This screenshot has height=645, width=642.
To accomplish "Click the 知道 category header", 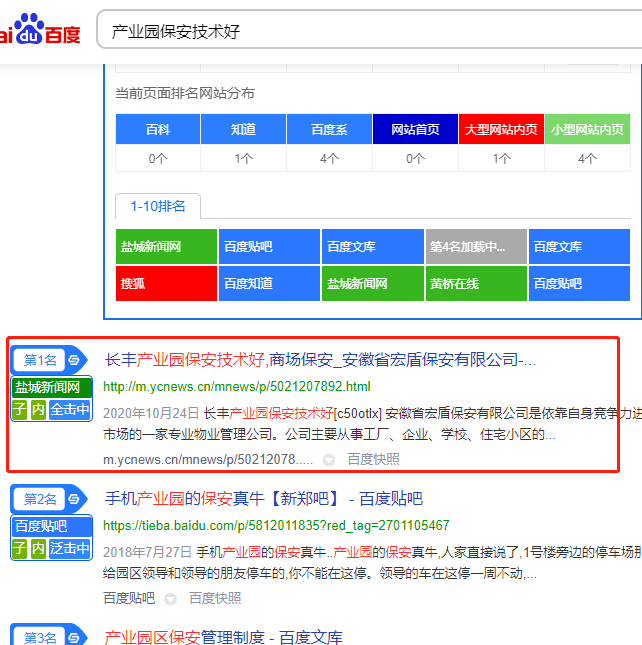I will click(x=243, y=129).
